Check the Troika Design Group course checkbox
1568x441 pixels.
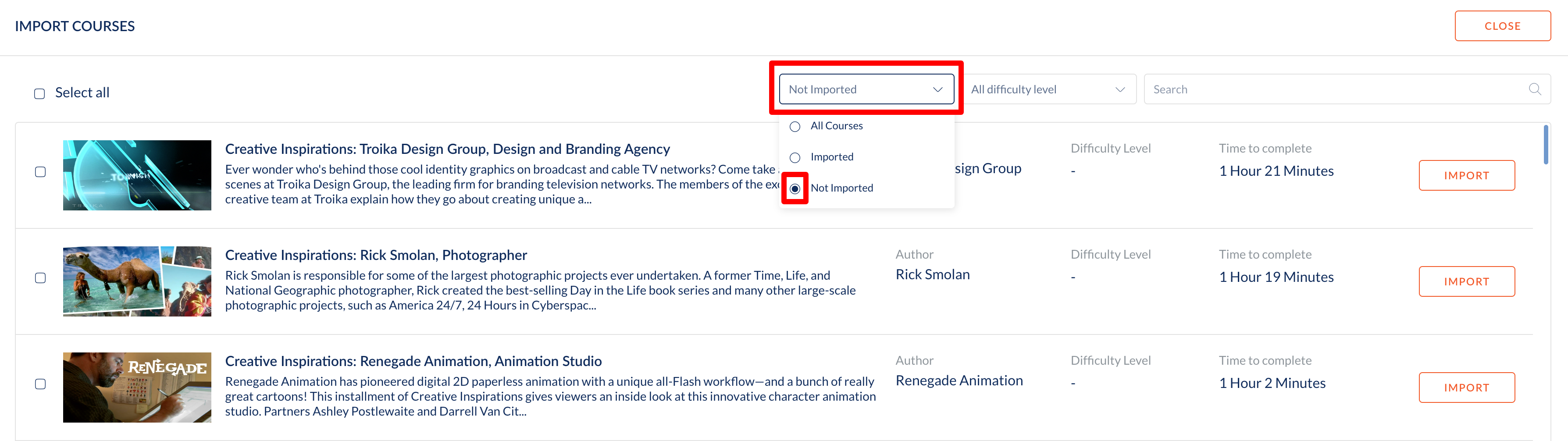[40, 171]
